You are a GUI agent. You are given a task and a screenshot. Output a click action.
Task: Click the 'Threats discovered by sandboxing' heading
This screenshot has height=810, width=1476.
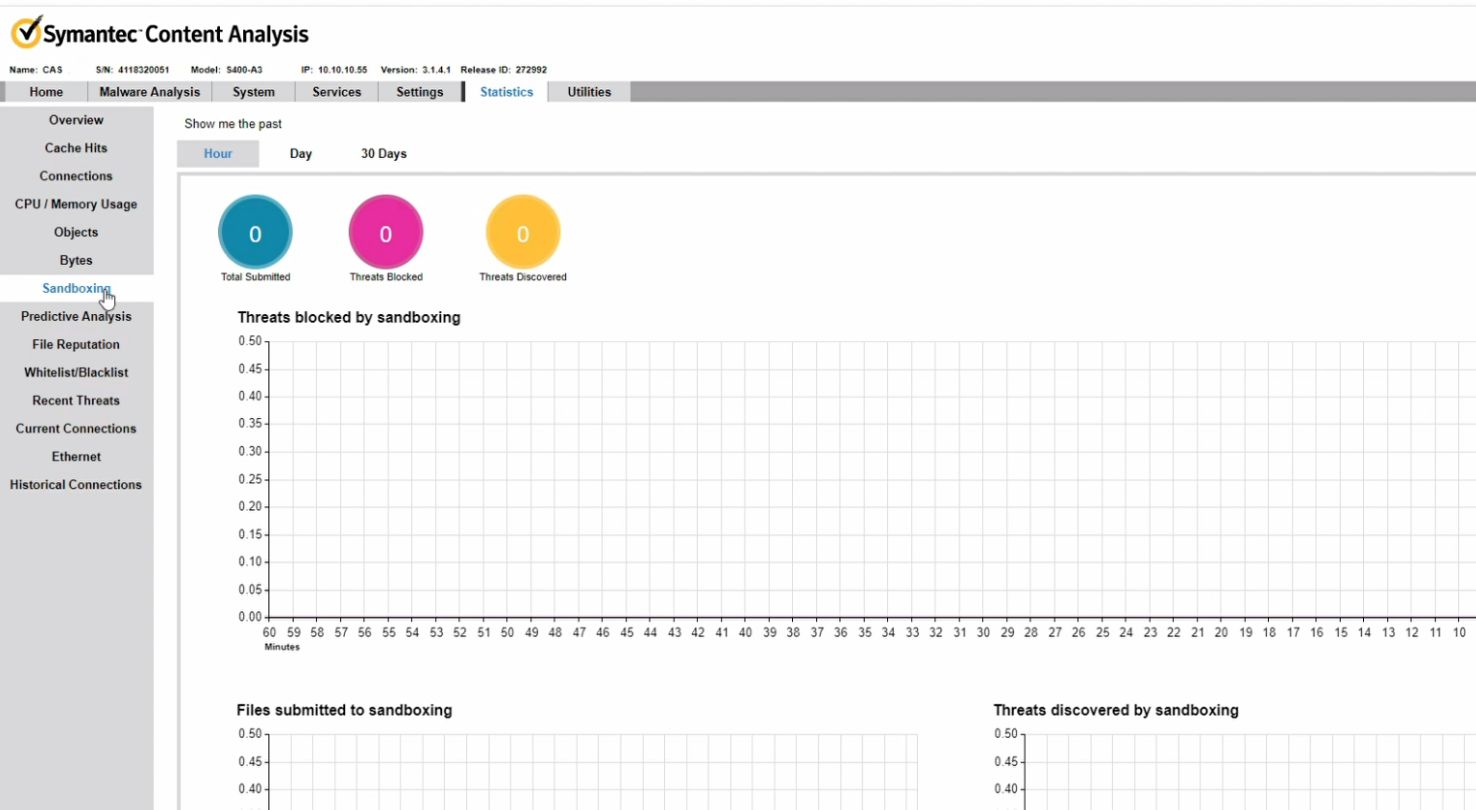point(1116,710)
